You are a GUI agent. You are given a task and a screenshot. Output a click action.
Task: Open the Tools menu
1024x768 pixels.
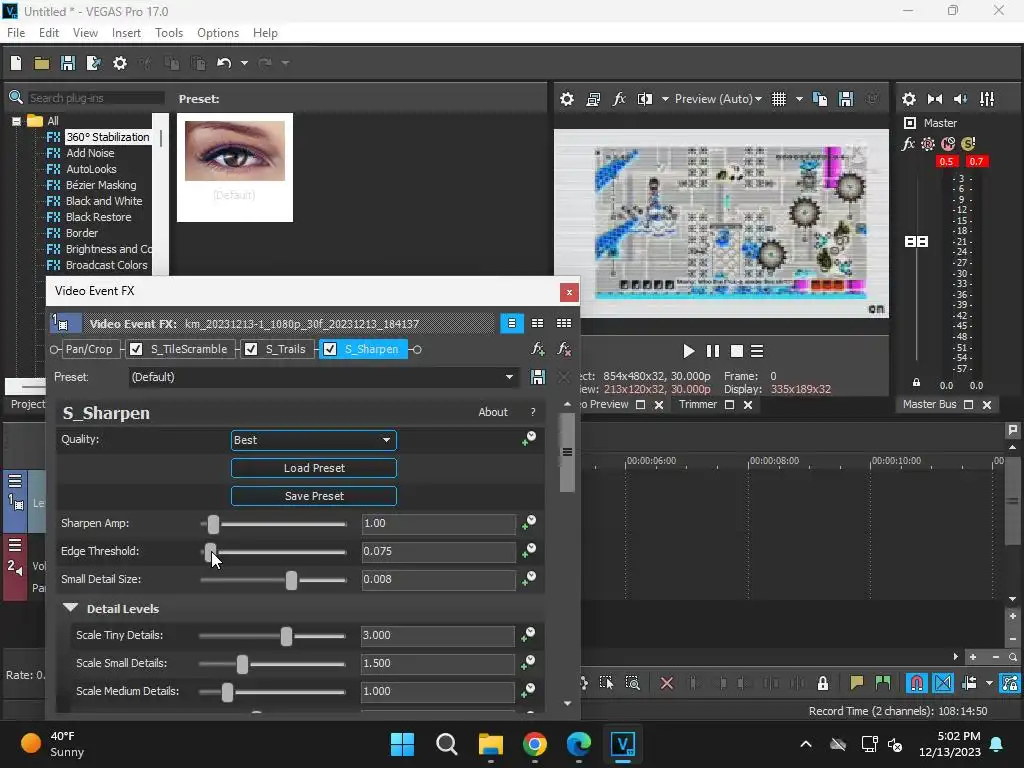click(x=168, y=33)
